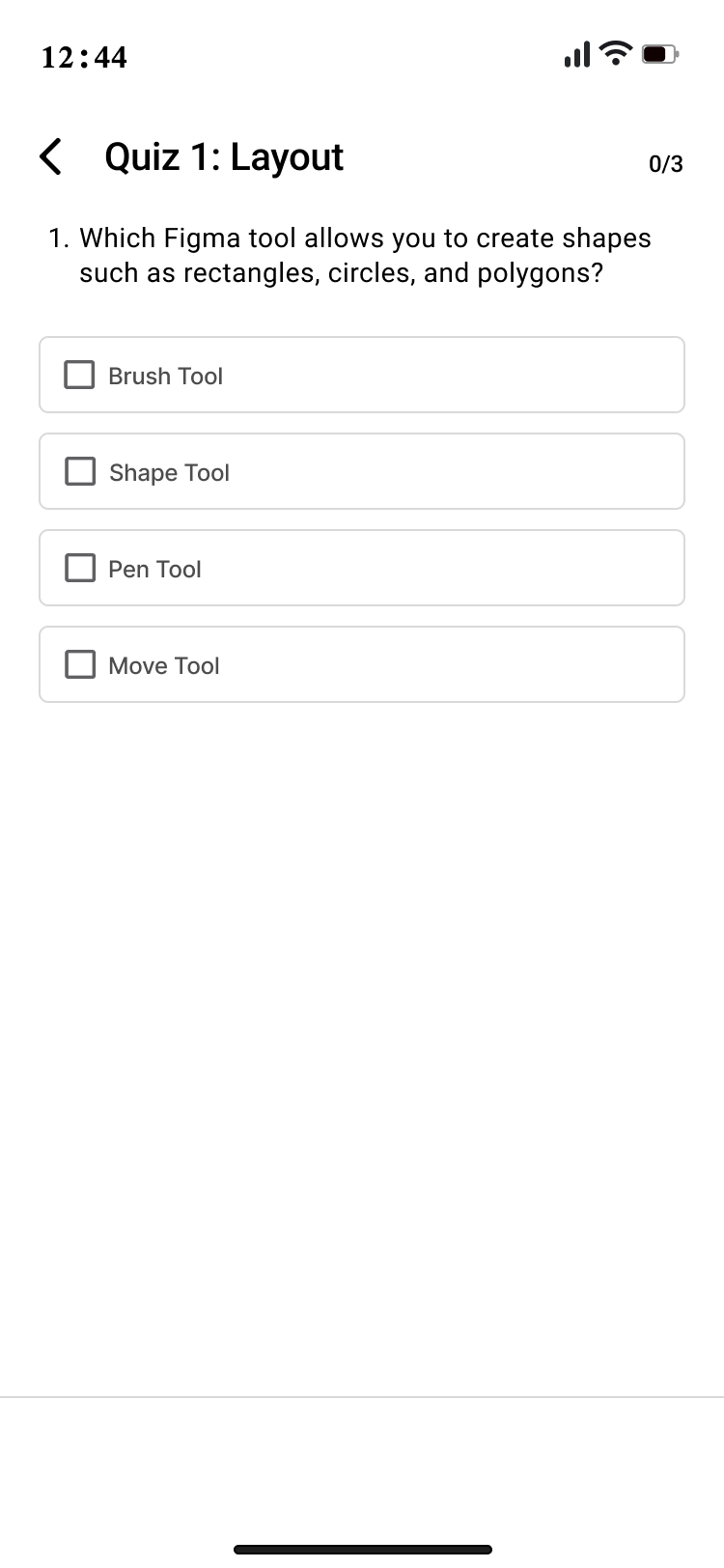
Task: Tick the checkbox beside Brush Tool
Action: (x=79, y=375)
